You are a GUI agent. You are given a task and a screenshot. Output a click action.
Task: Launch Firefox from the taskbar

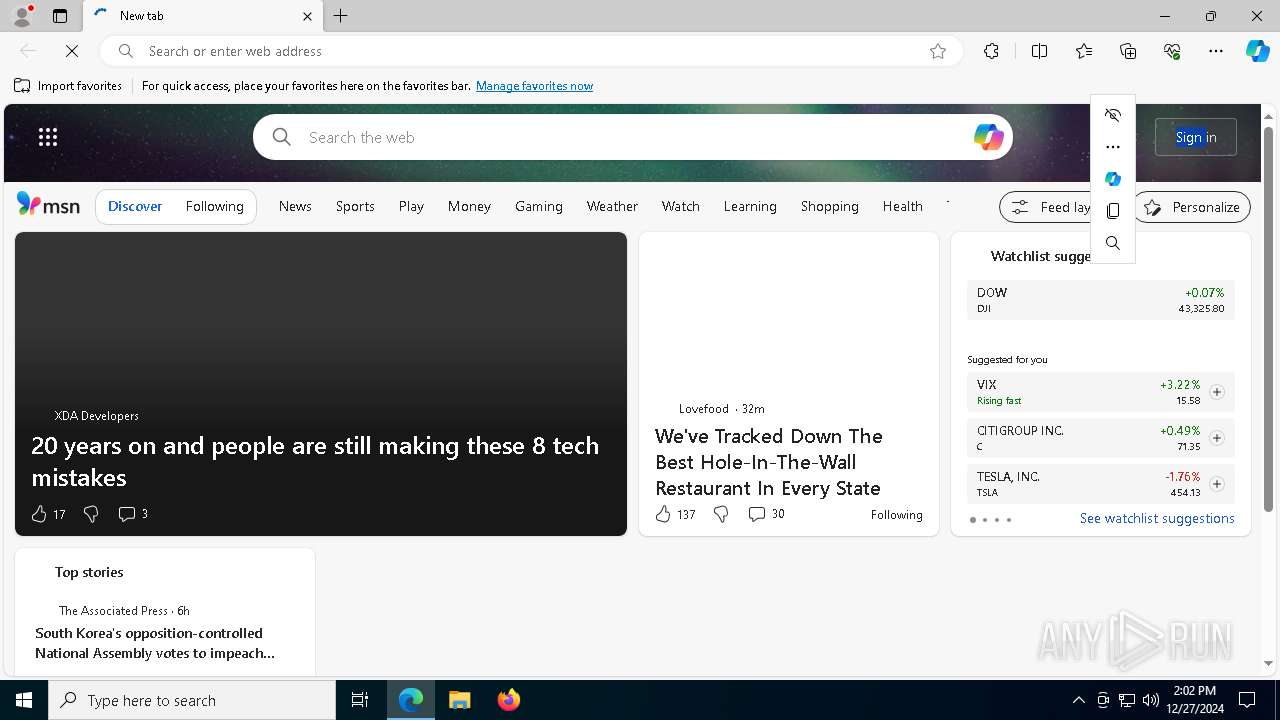coord(509,700)
